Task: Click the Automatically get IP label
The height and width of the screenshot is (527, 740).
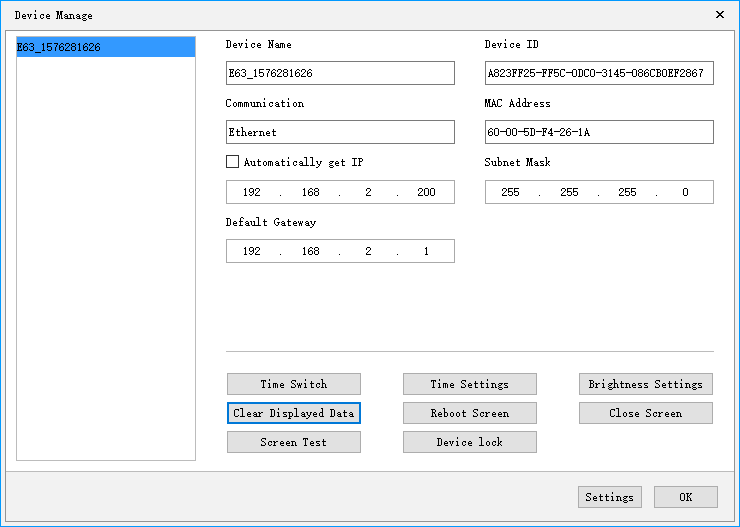Action: point(303,162)
